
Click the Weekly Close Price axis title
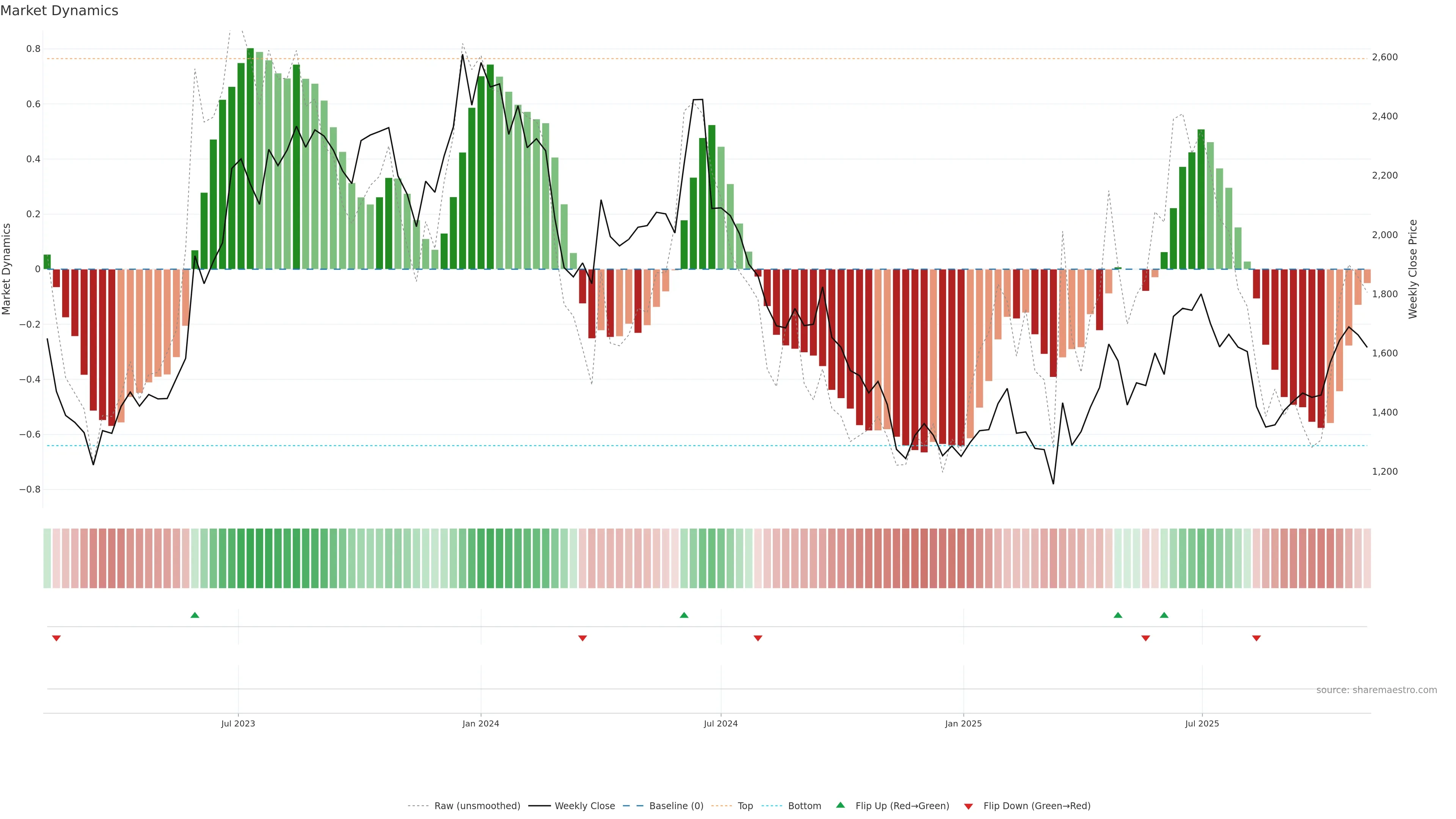tap(1412, 269)
